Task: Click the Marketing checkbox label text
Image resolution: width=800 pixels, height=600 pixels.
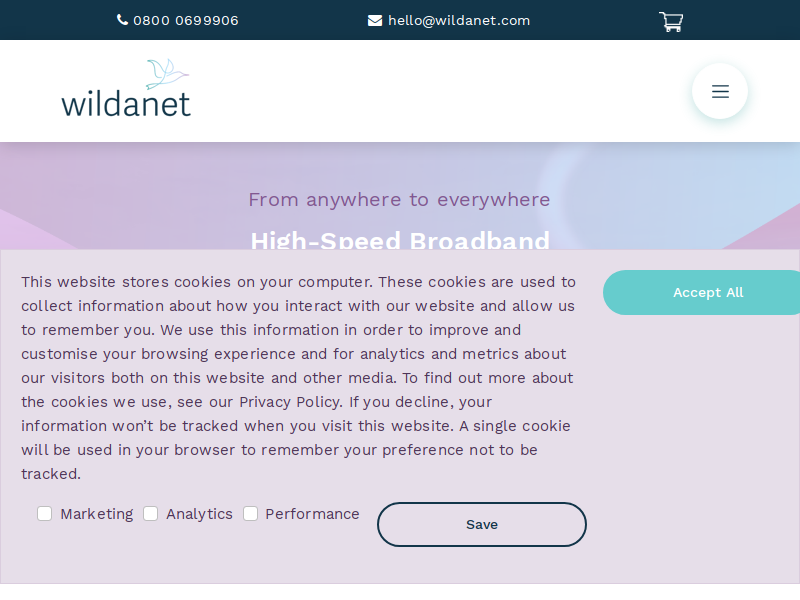Action: pyautogui.click(x=96, y=514)
